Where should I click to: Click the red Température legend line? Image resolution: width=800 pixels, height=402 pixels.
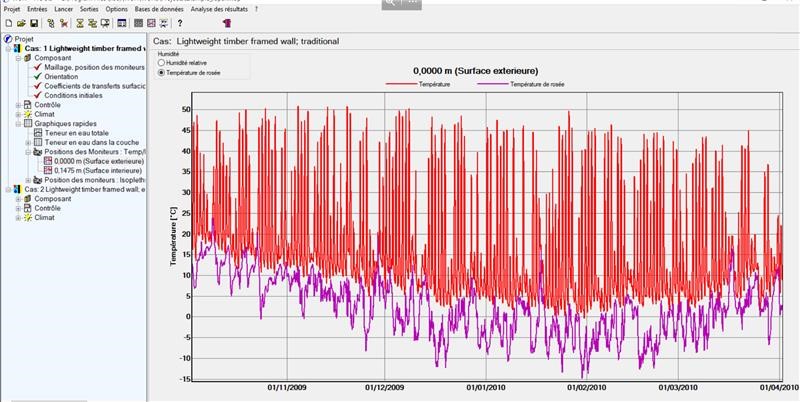[398, 85]
